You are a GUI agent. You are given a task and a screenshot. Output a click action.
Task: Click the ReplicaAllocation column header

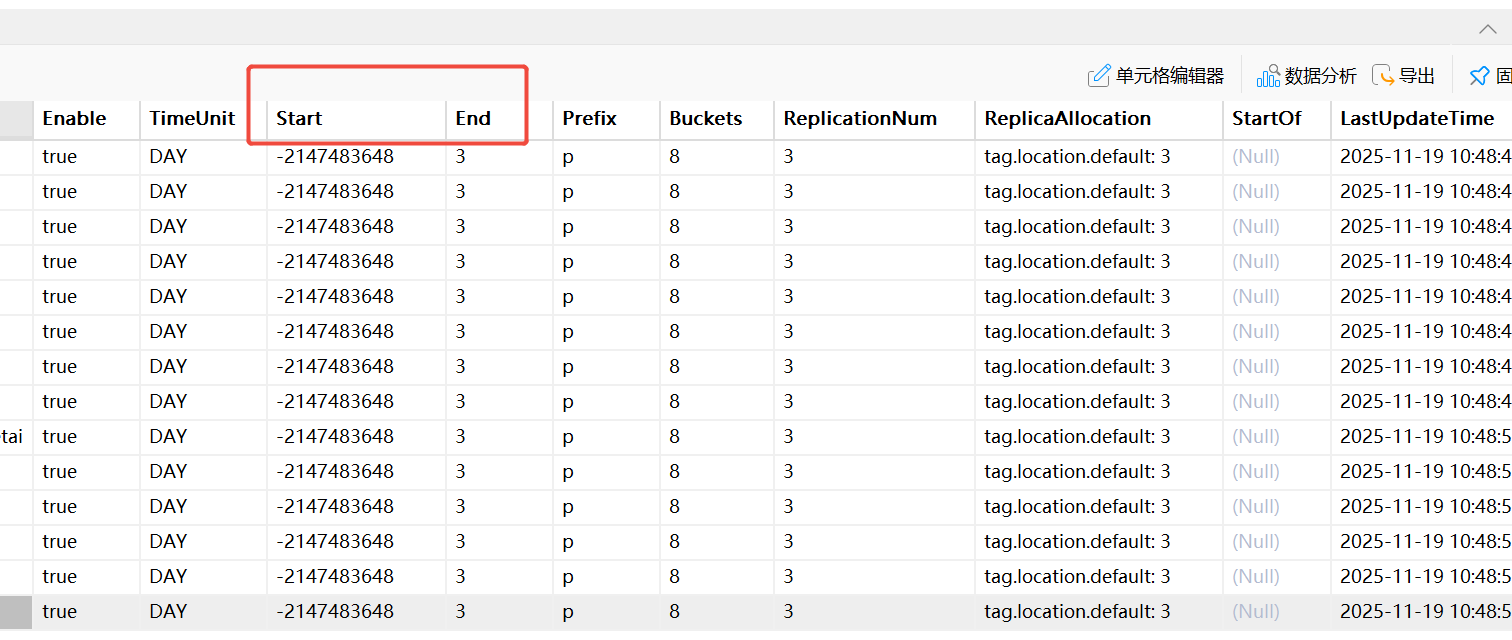1067,118
